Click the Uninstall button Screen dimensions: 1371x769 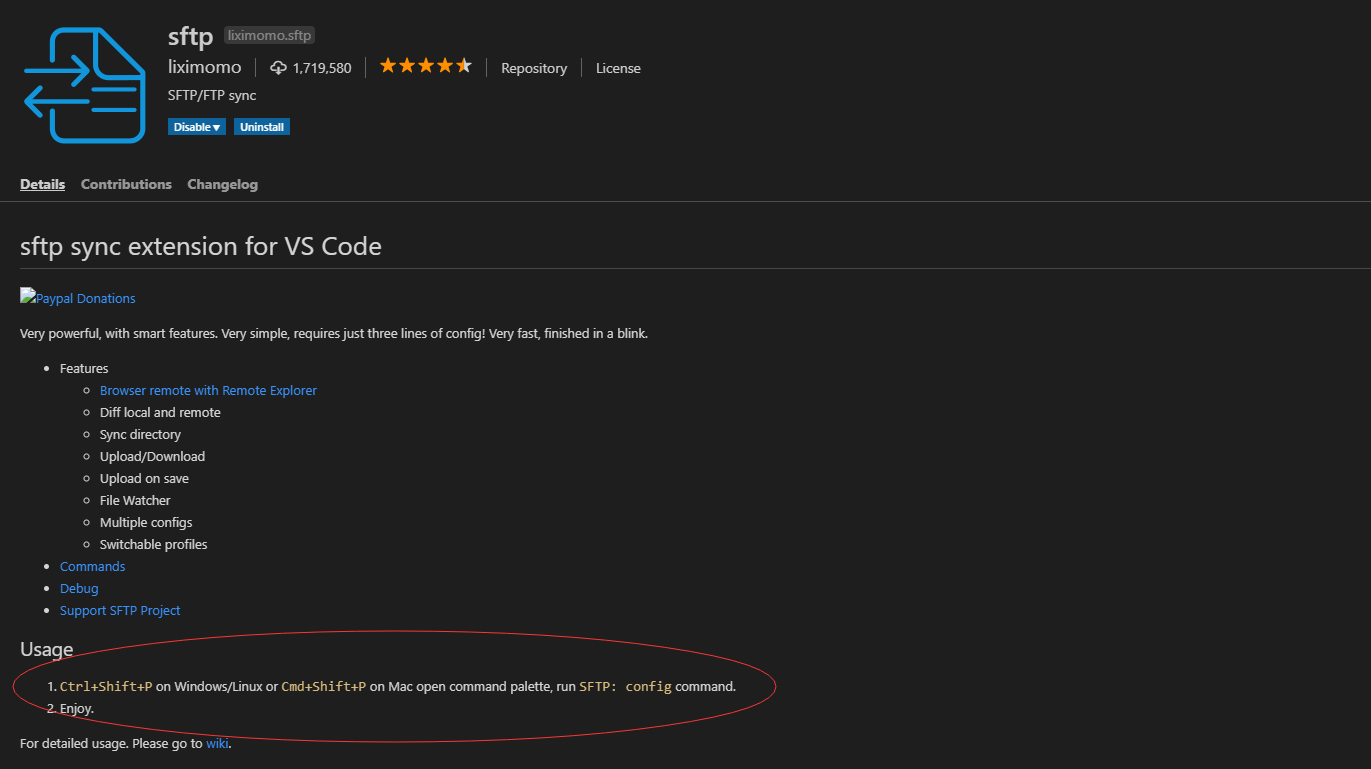click(x=262, y=127)
